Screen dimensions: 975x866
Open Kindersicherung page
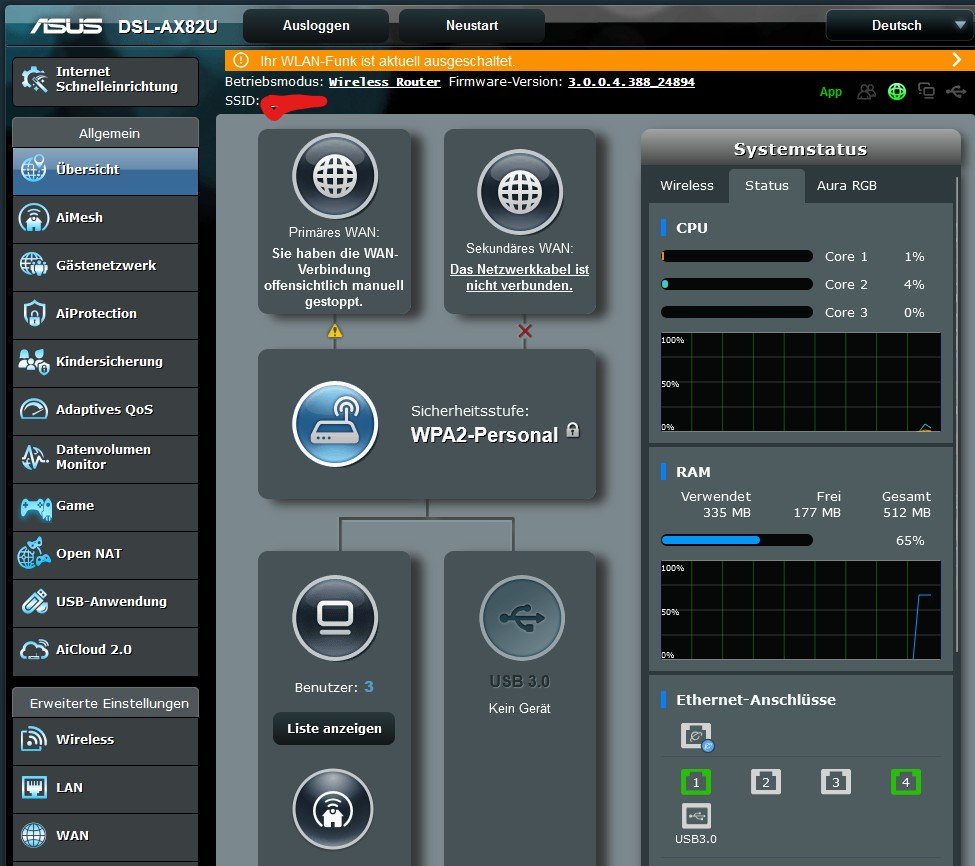105,362
